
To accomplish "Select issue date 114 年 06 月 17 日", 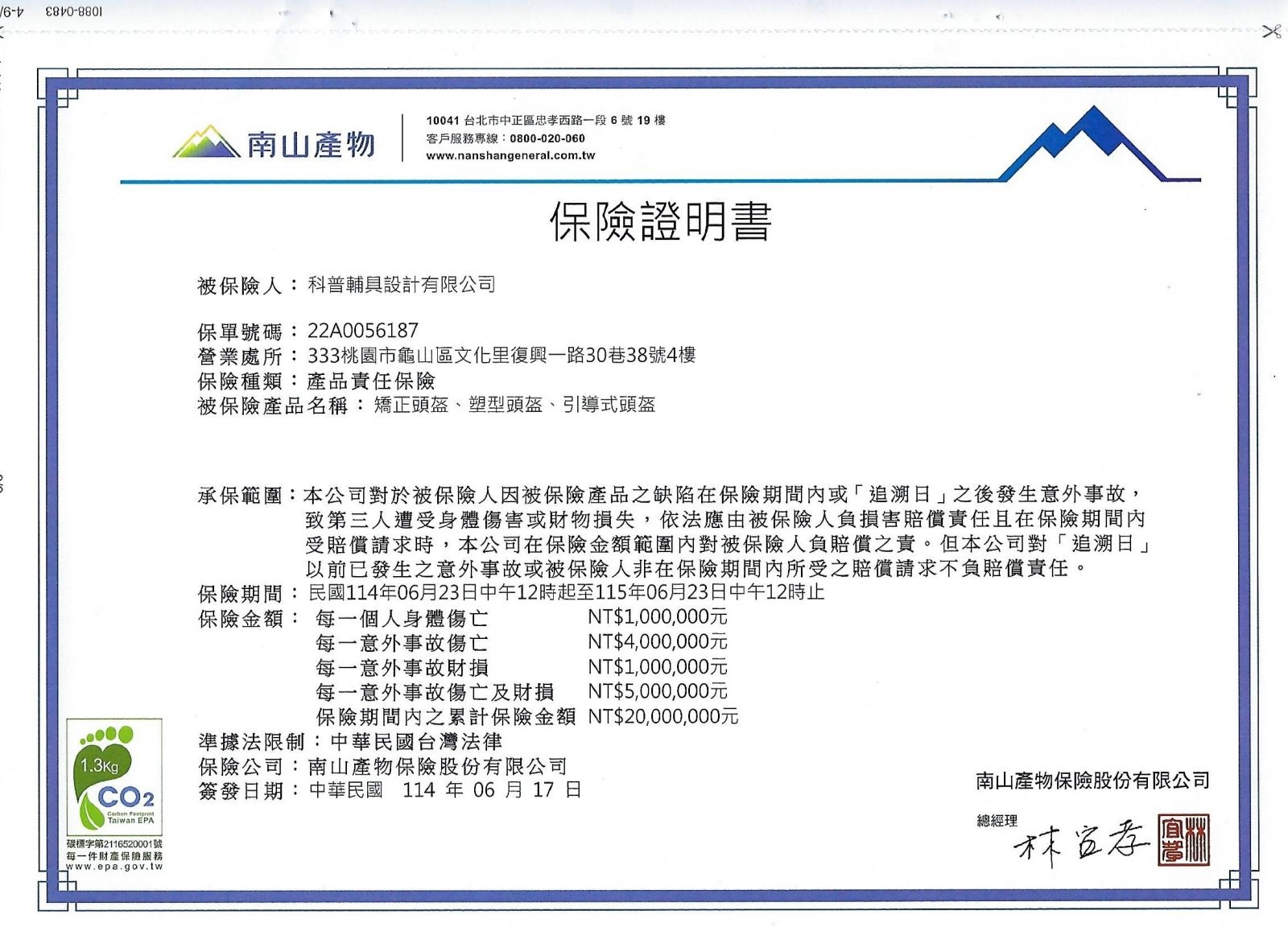I will tap(492, 790).
